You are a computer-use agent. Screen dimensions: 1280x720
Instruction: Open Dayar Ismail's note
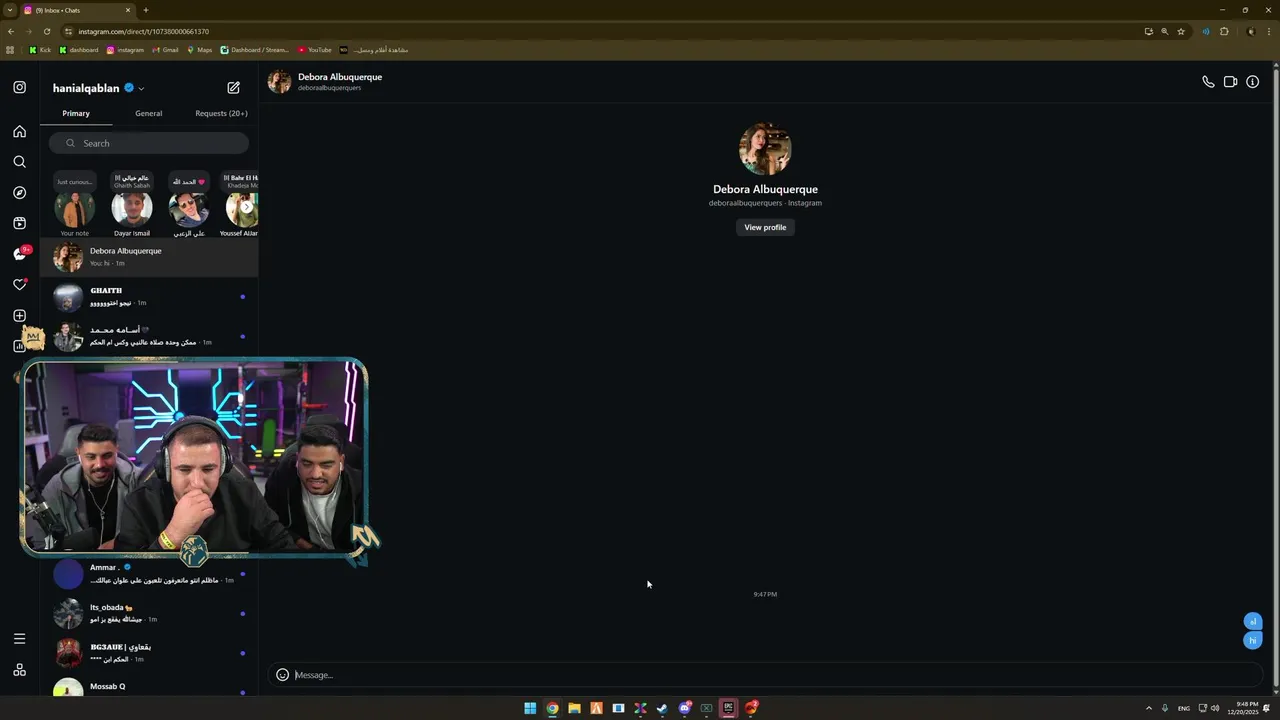[x=132, y=209]
